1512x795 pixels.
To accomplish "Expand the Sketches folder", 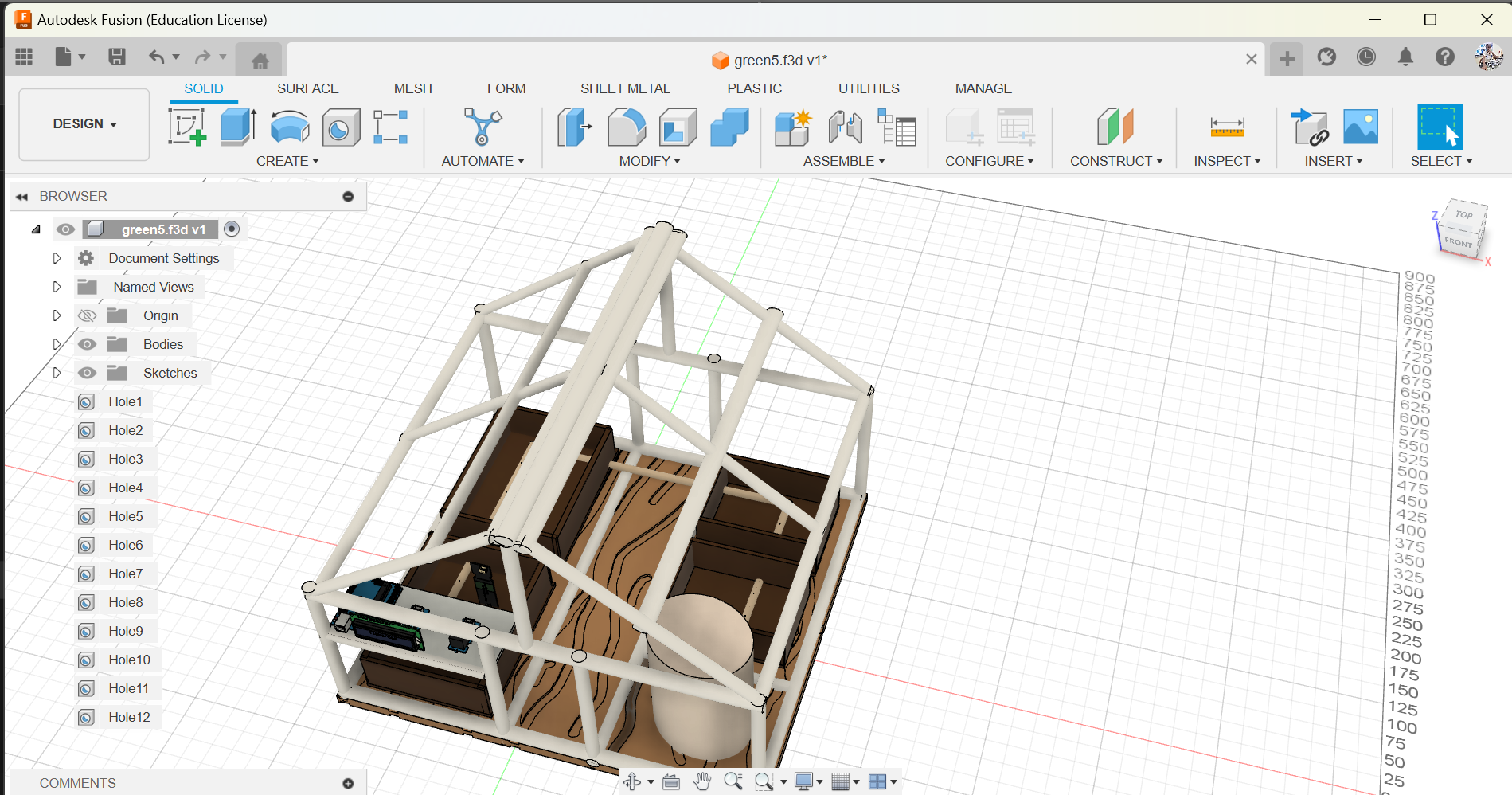I will 57,373.
